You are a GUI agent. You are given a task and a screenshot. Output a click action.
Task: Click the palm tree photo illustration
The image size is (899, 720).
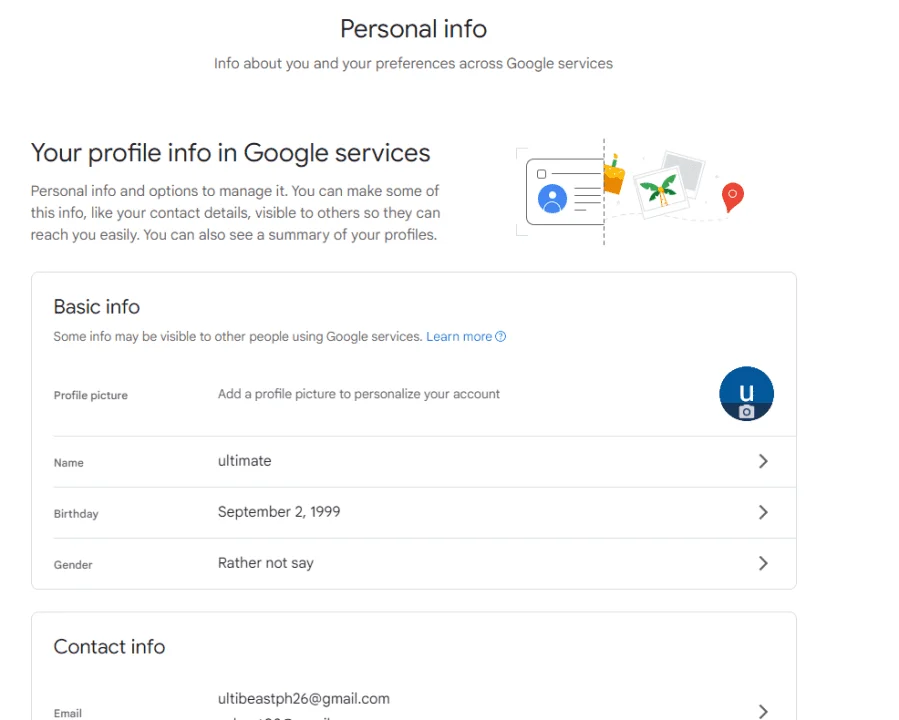pos(659,191)
